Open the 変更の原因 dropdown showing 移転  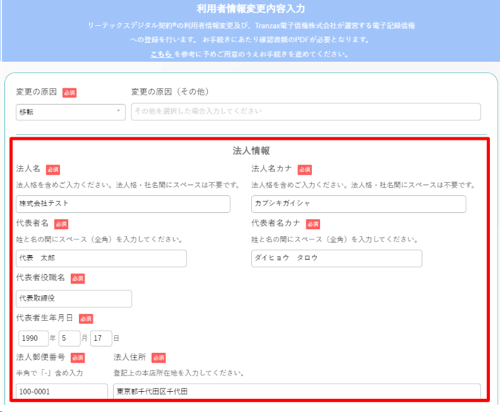71,112
